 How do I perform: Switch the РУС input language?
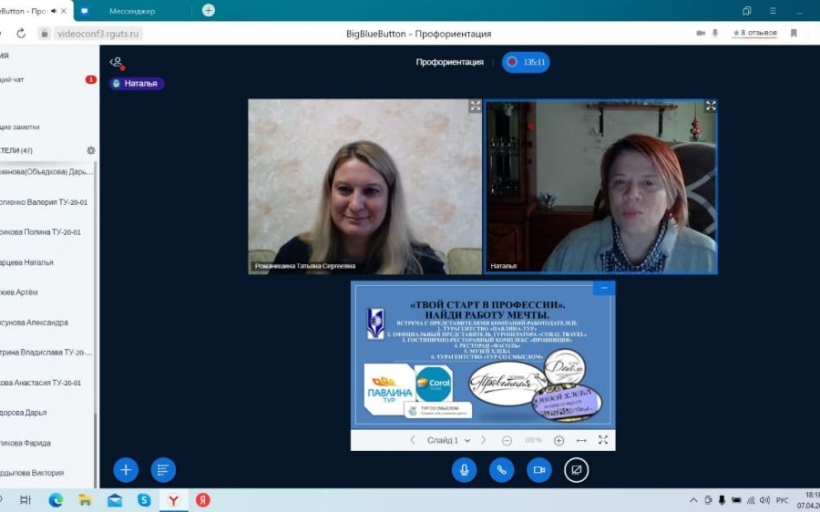[x=782, y=500]
